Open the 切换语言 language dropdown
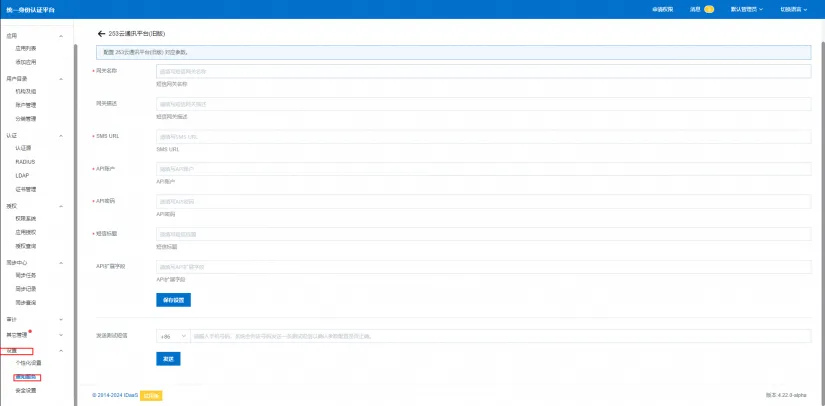This screenshot has height=406, width=825. point(794,9)
